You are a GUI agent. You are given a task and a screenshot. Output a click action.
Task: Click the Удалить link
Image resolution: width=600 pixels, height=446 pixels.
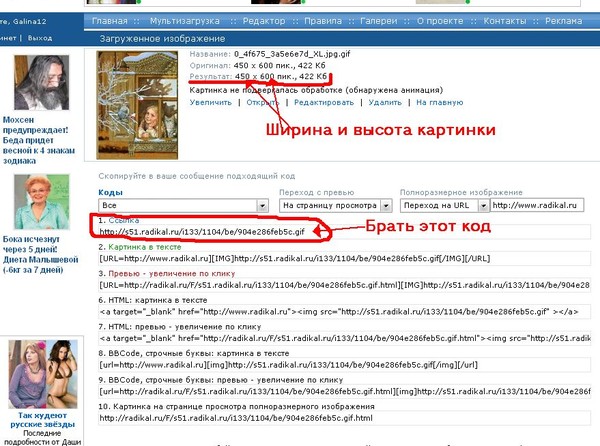coord(385,103)
